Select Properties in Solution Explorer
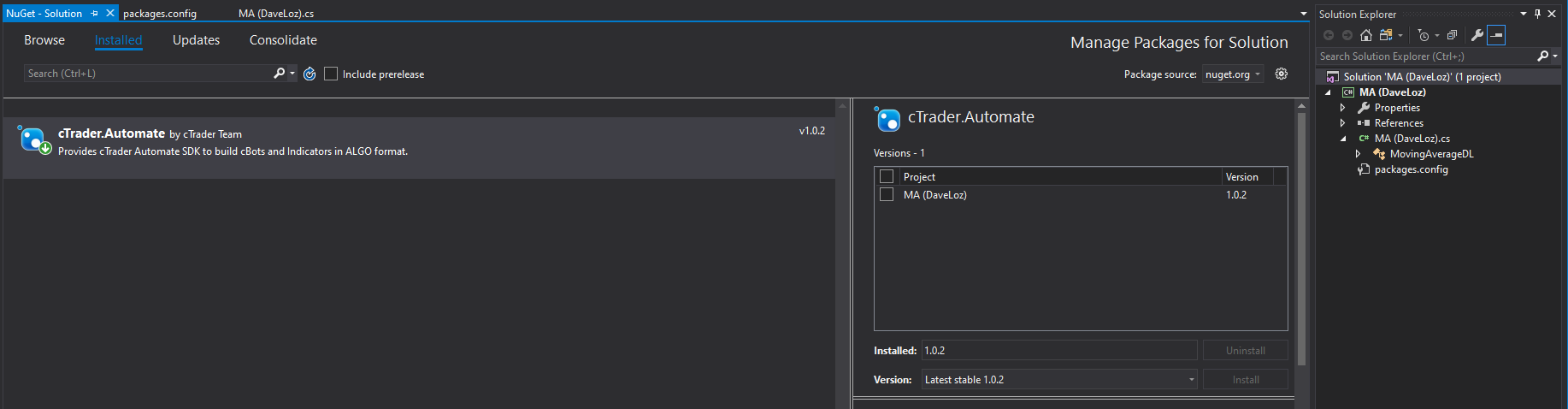 (x=1397, y=108)
